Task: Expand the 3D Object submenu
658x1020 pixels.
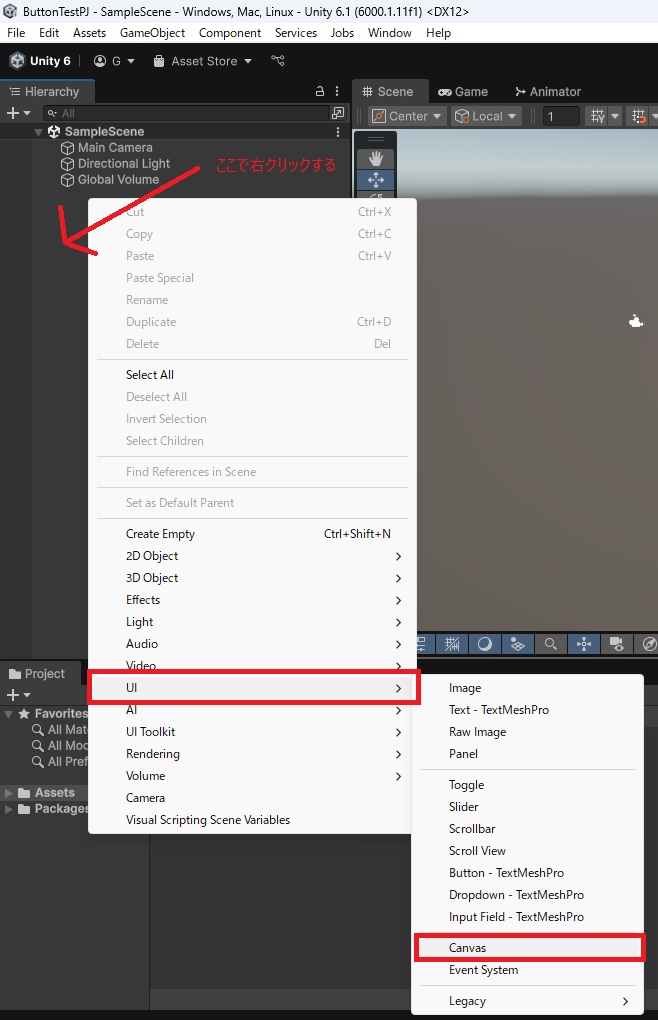Action: click(252, 578)
